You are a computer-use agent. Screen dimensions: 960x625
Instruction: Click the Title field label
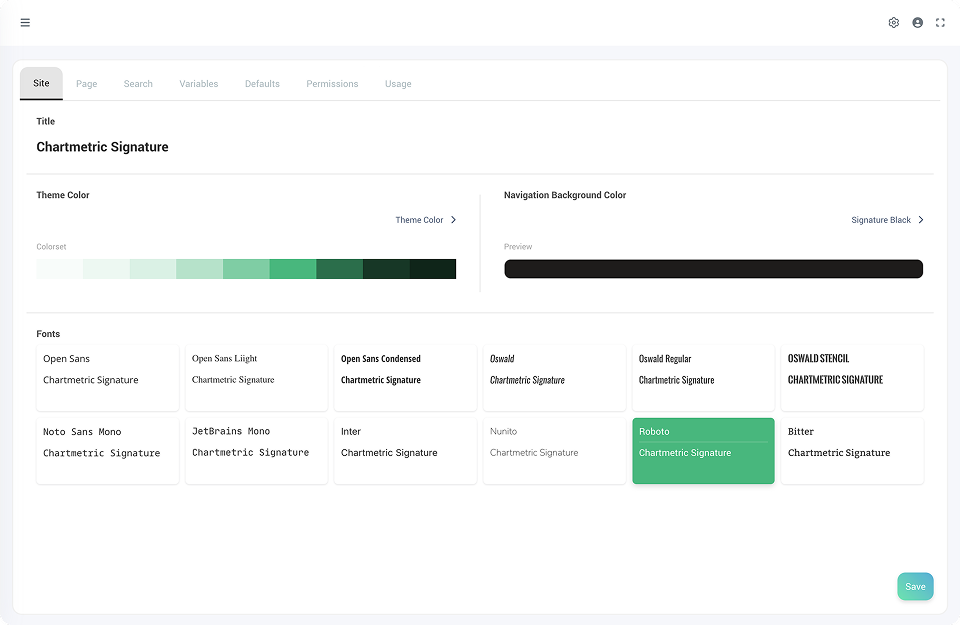click(x=45, y=121)
